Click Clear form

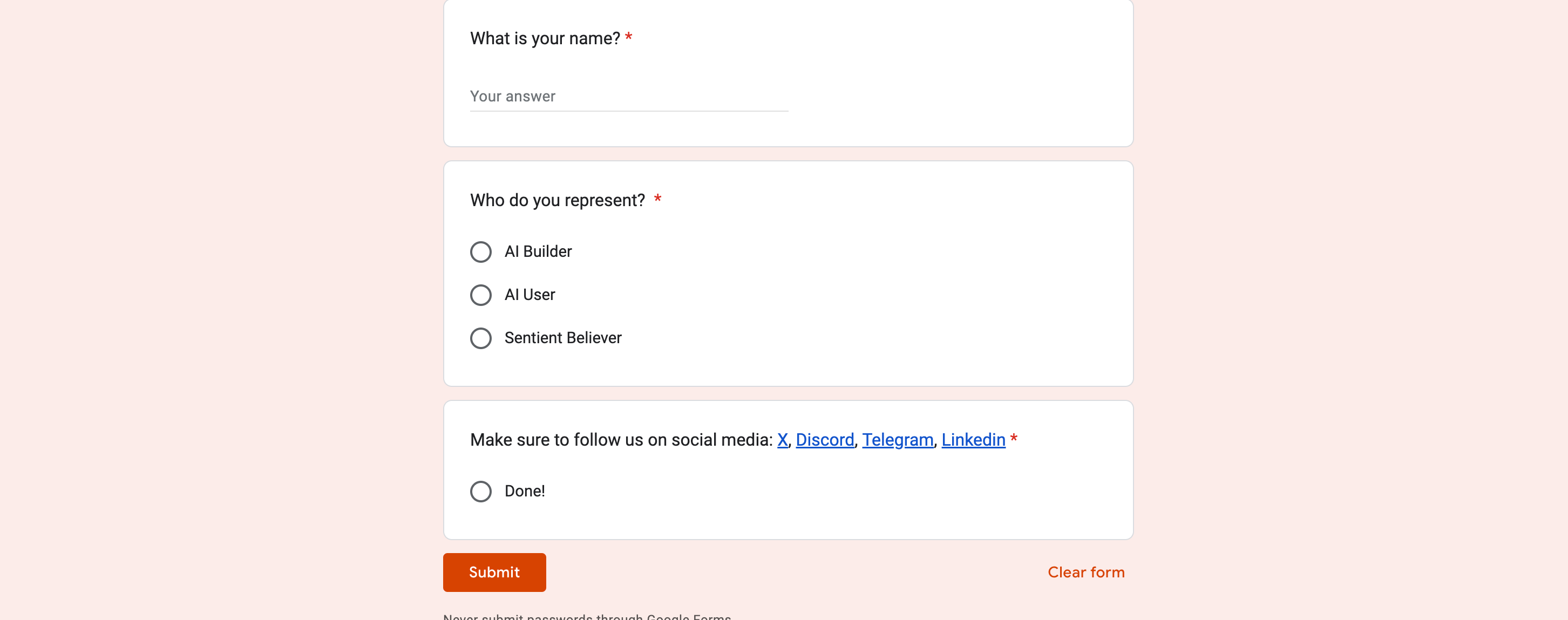point(1085,573)
